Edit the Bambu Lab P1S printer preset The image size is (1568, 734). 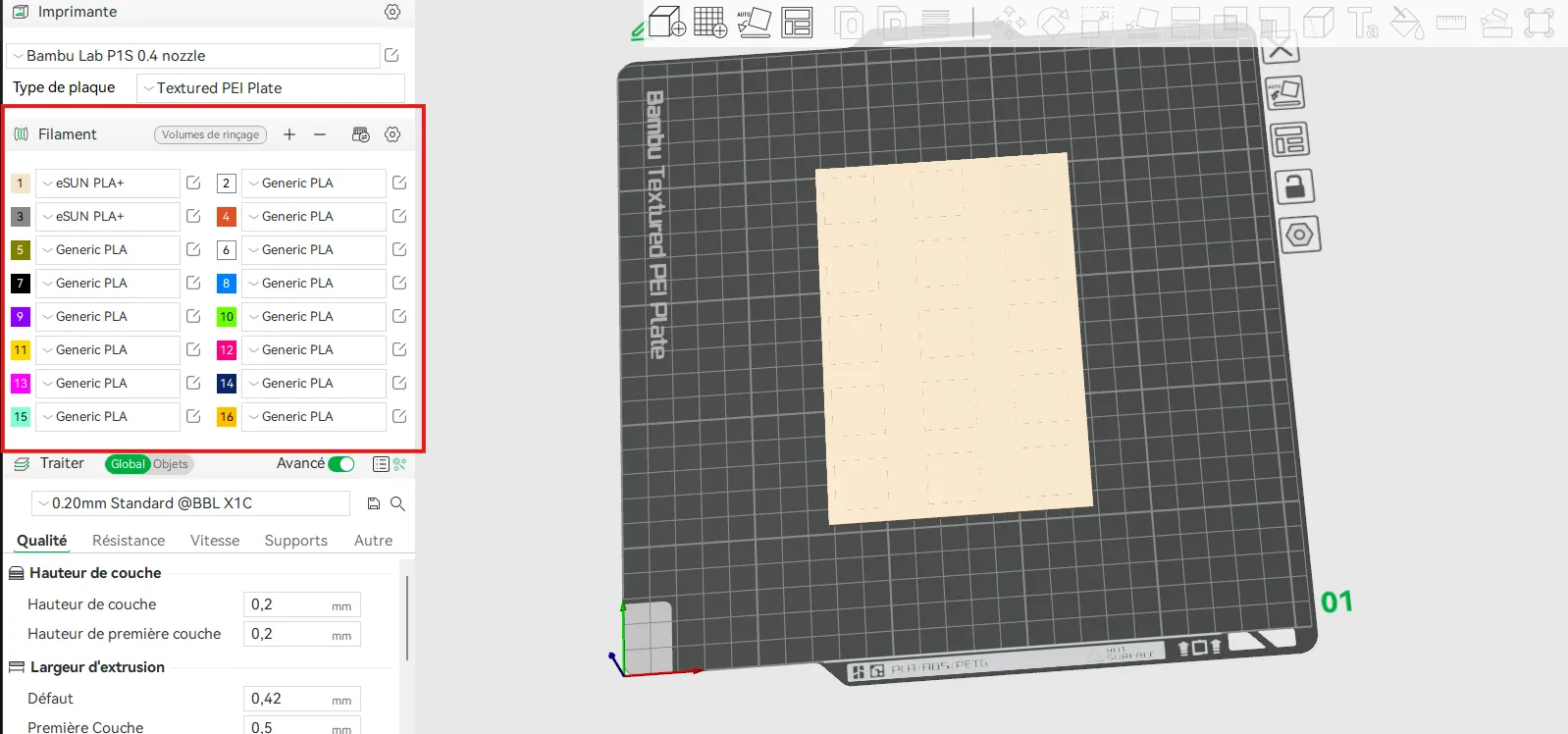click(392, 55)
